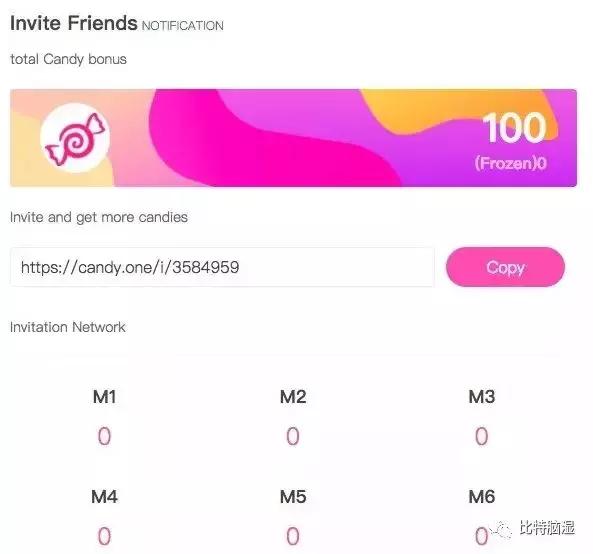Click the Frozen candy amount

pos(511,163)
